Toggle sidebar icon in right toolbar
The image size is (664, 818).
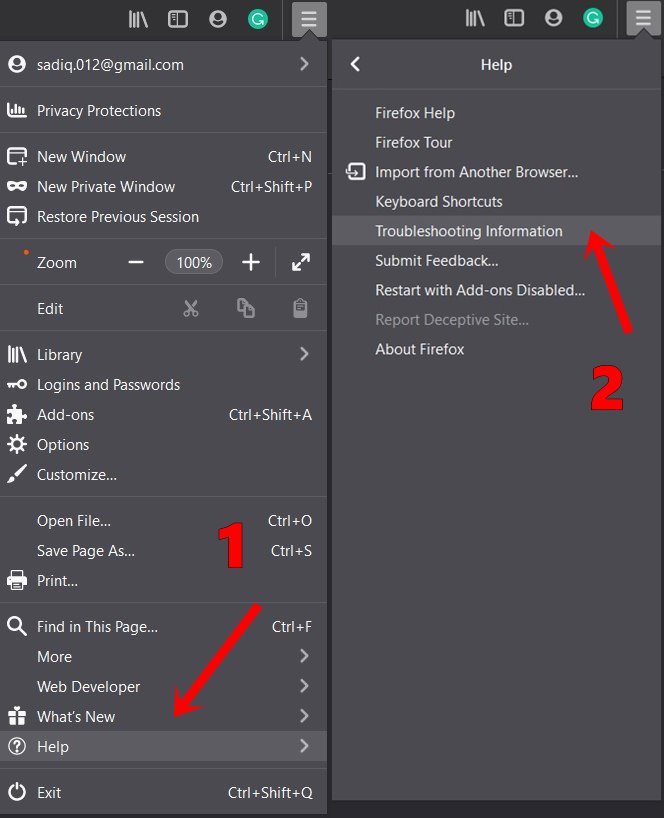[514, 18]
